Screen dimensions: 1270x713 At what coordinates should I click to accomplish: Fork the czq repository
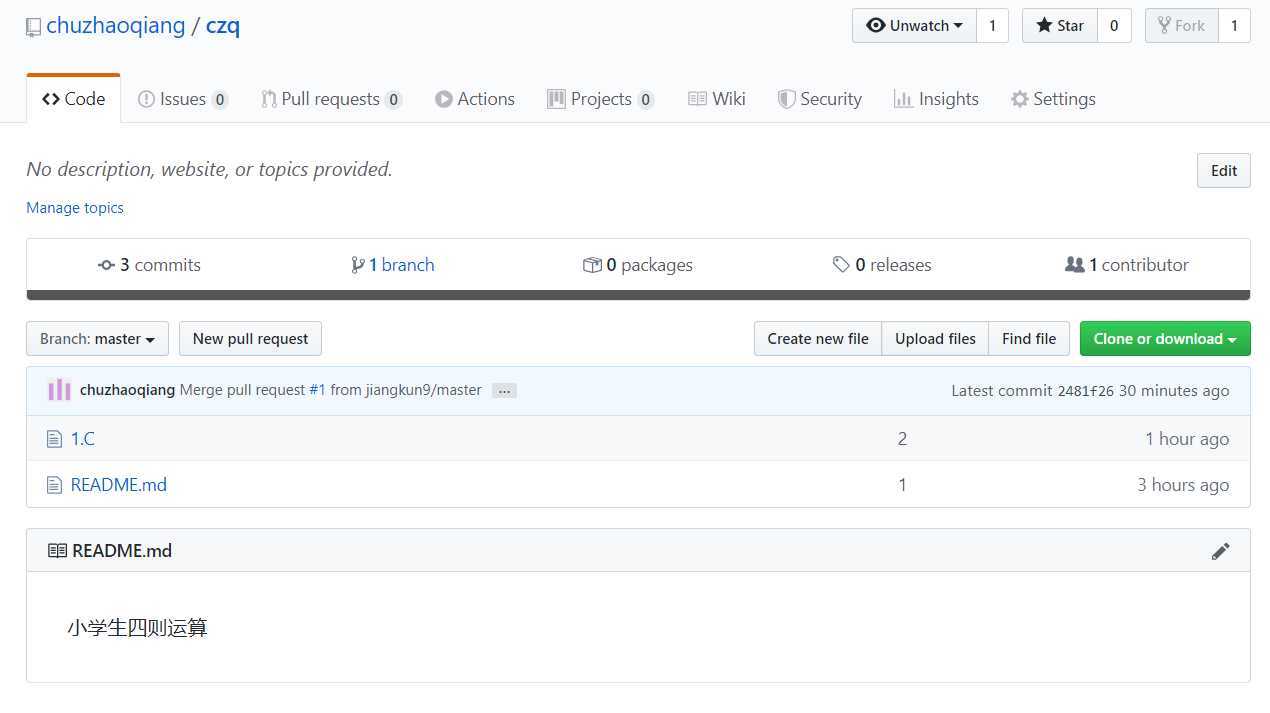(x=1181, y=26)
